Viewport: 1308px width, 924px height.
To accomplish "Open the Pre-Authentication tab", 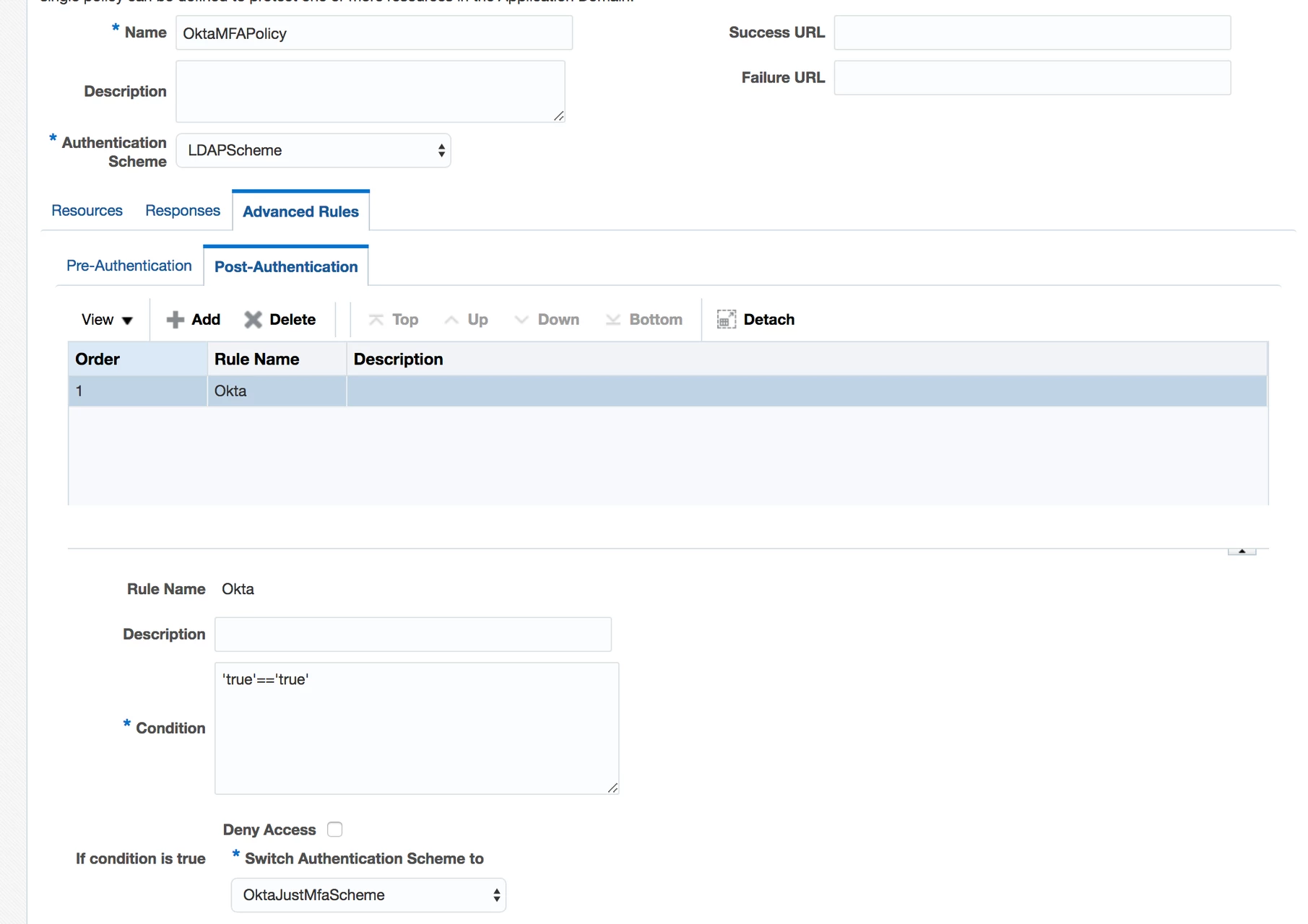I will (x=129, y=266).
